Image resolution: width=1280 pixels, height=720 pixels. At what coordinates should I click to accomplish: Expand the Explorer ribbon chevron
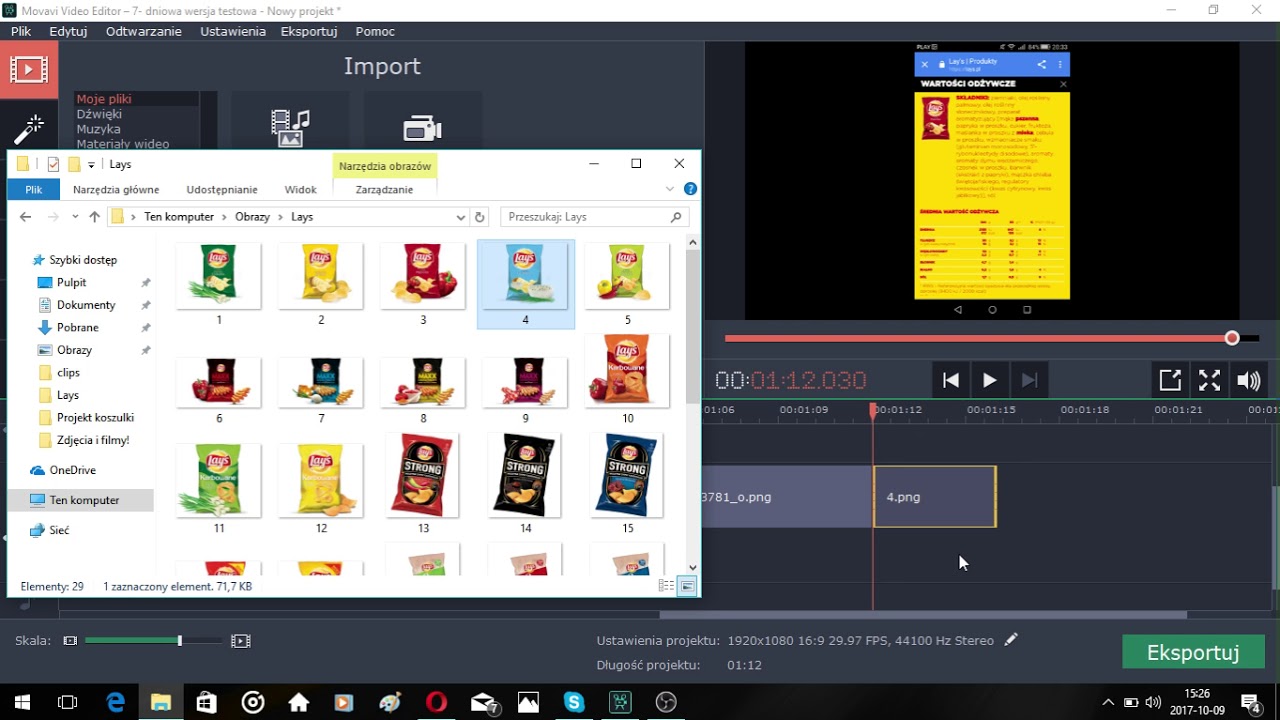coord(670,189)
